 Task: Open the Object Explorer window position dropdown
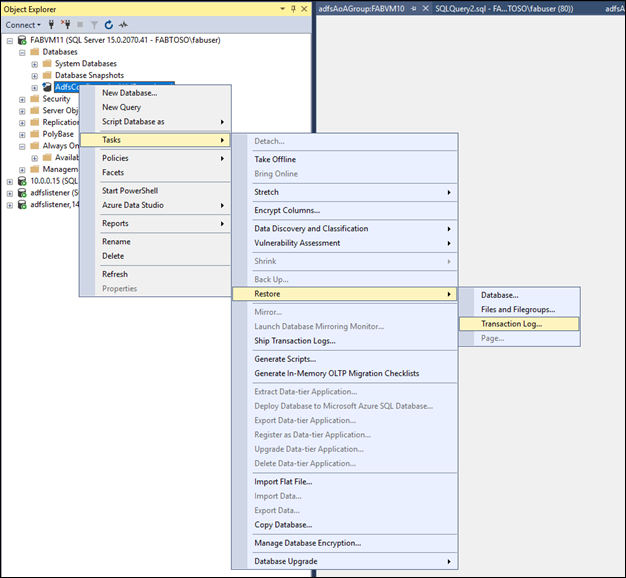click(x=282, y=9)
